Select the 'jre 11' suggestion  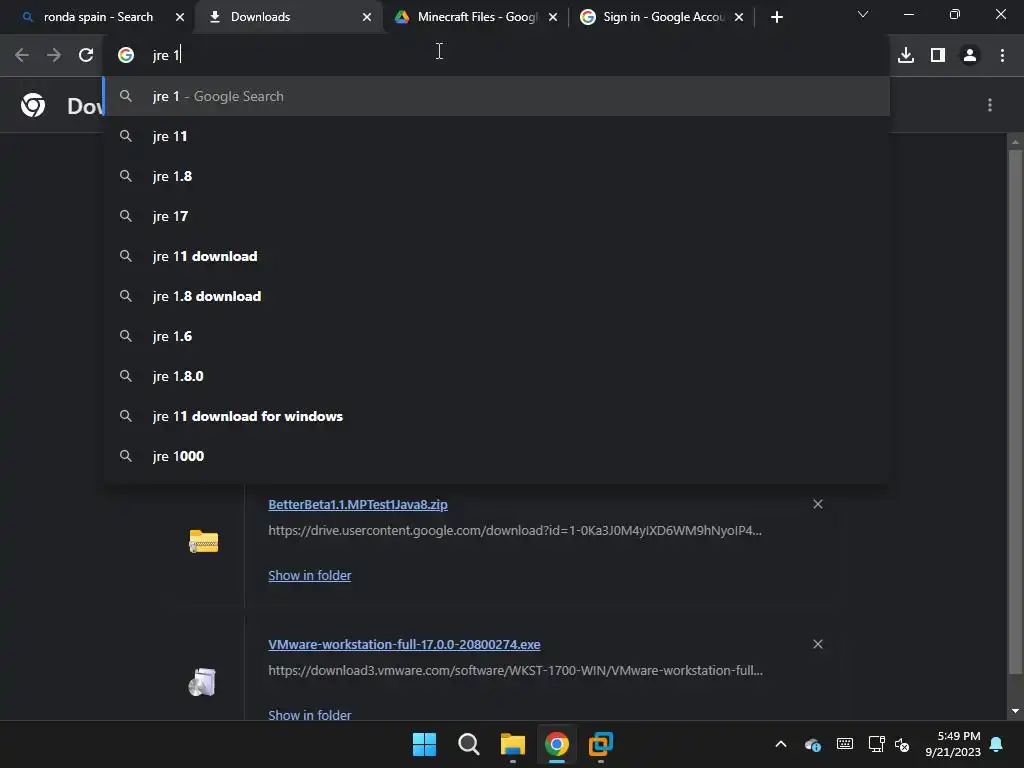point(496,136)
